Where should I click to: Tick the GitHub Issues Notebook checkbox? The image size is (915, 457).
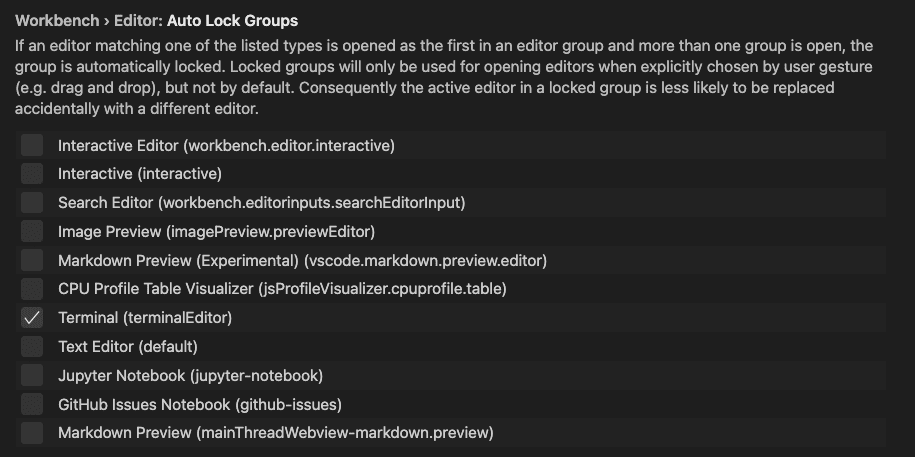pos(32,405)
